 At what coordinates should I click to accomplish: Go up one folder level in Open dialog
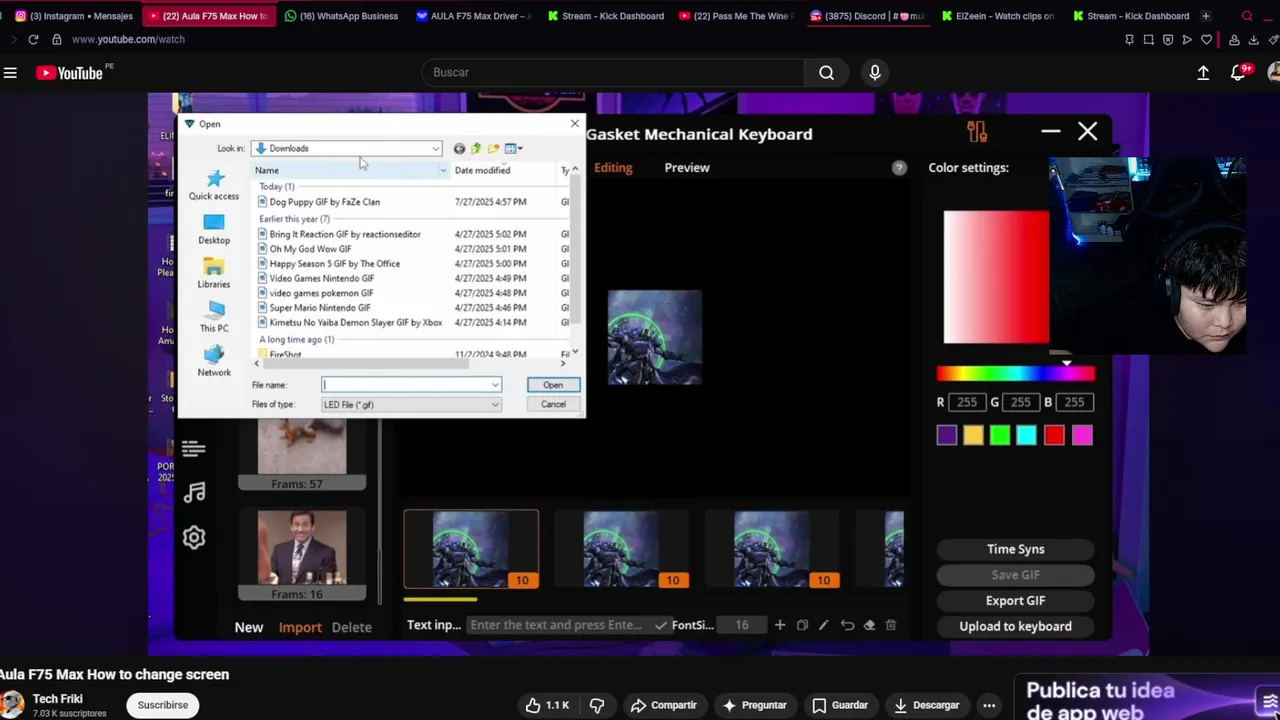(476, 148)
